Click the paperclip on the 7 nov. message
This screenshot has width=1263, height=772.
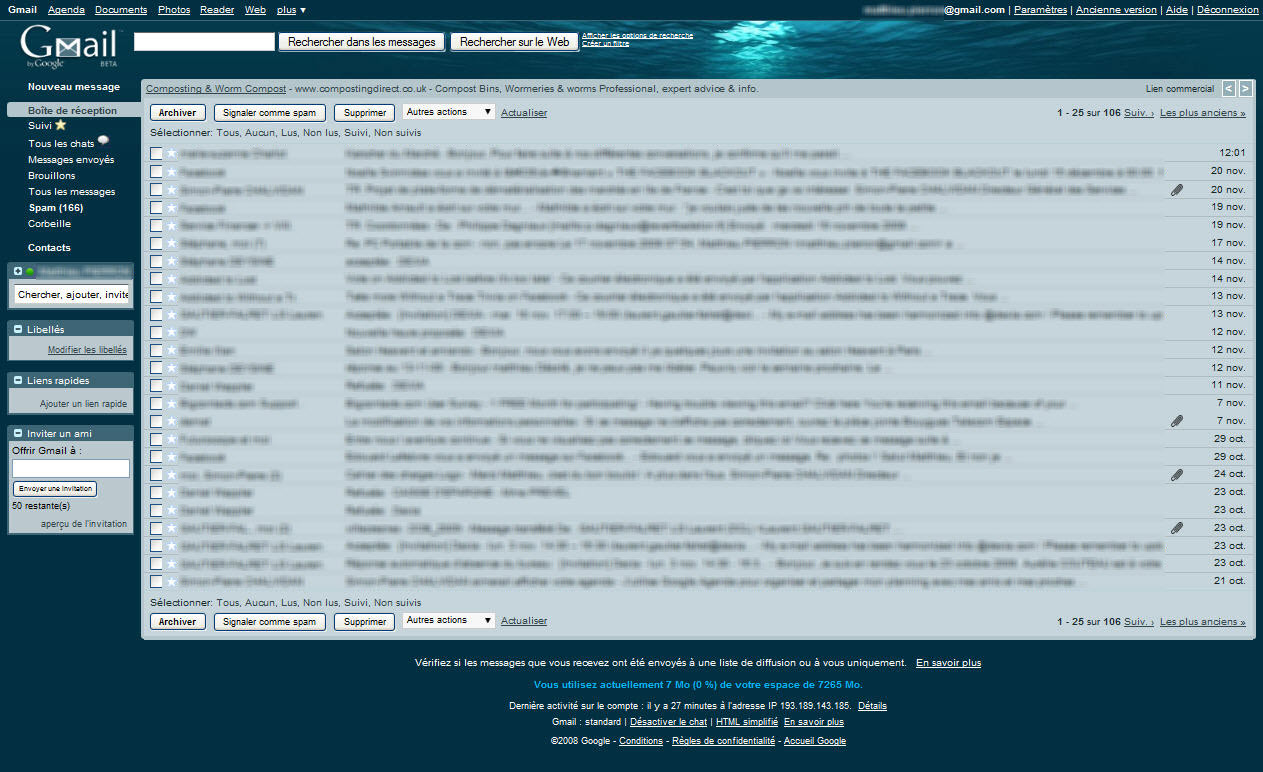pos(1177,421)
